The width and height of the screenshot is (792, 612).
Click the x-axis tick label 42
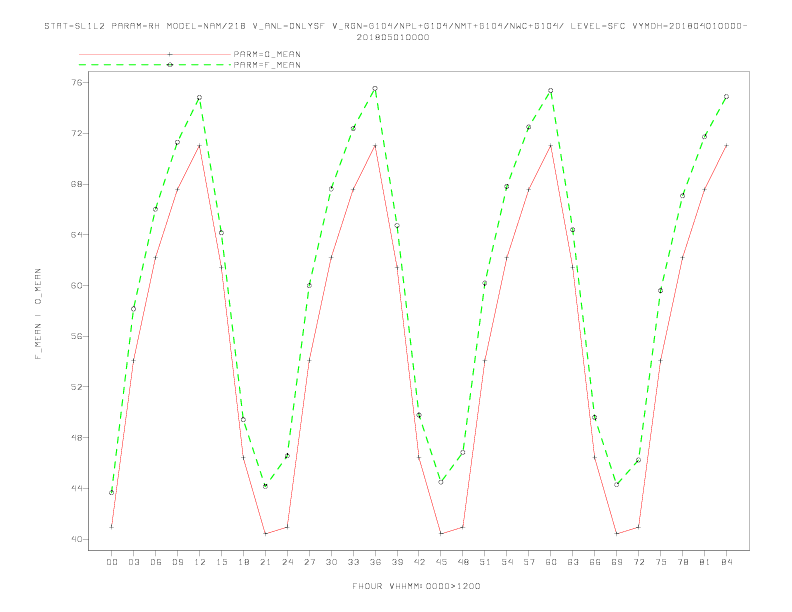click(419, 562)
